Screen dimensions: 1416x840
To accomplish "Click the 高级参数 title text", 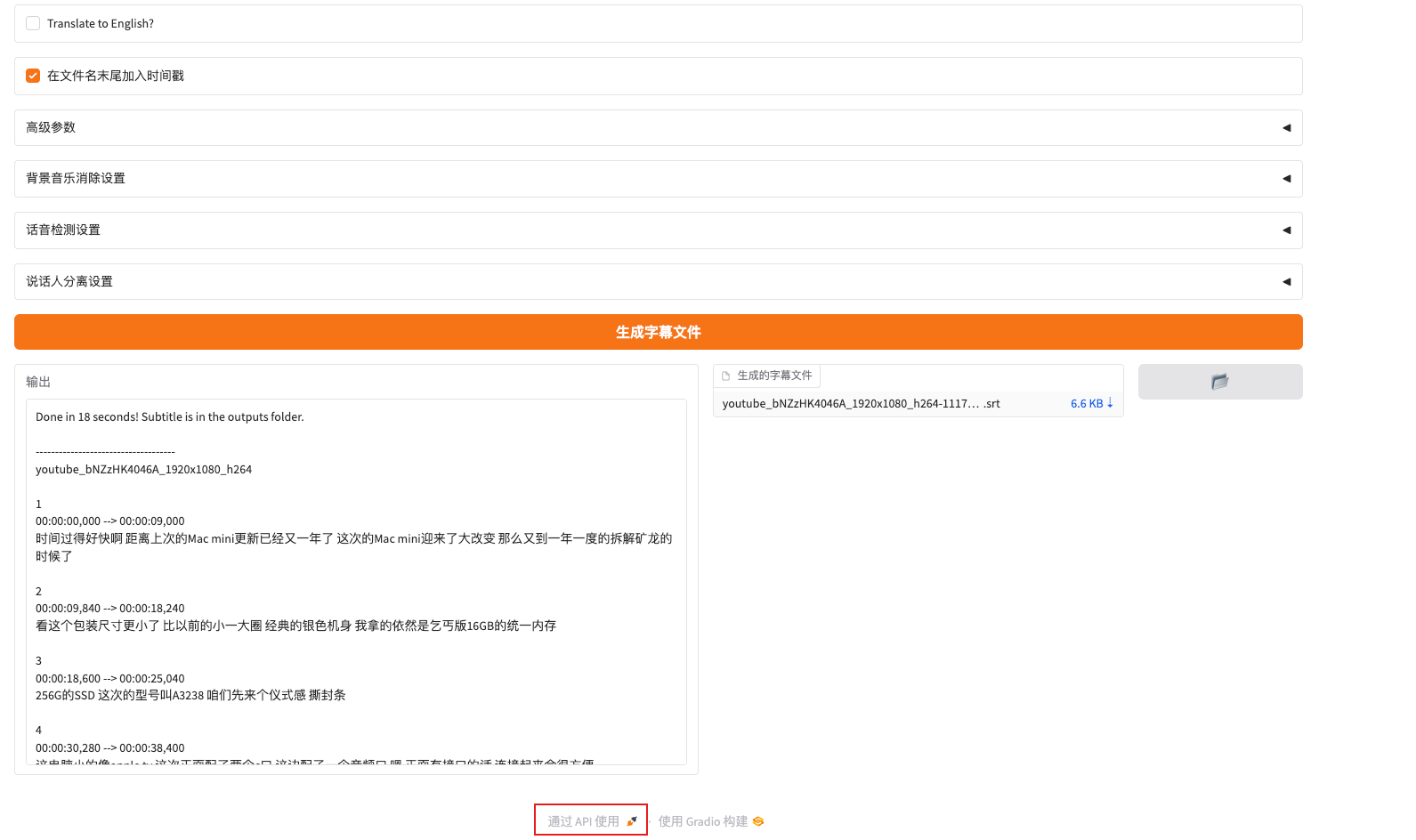I will click(51, 128).
